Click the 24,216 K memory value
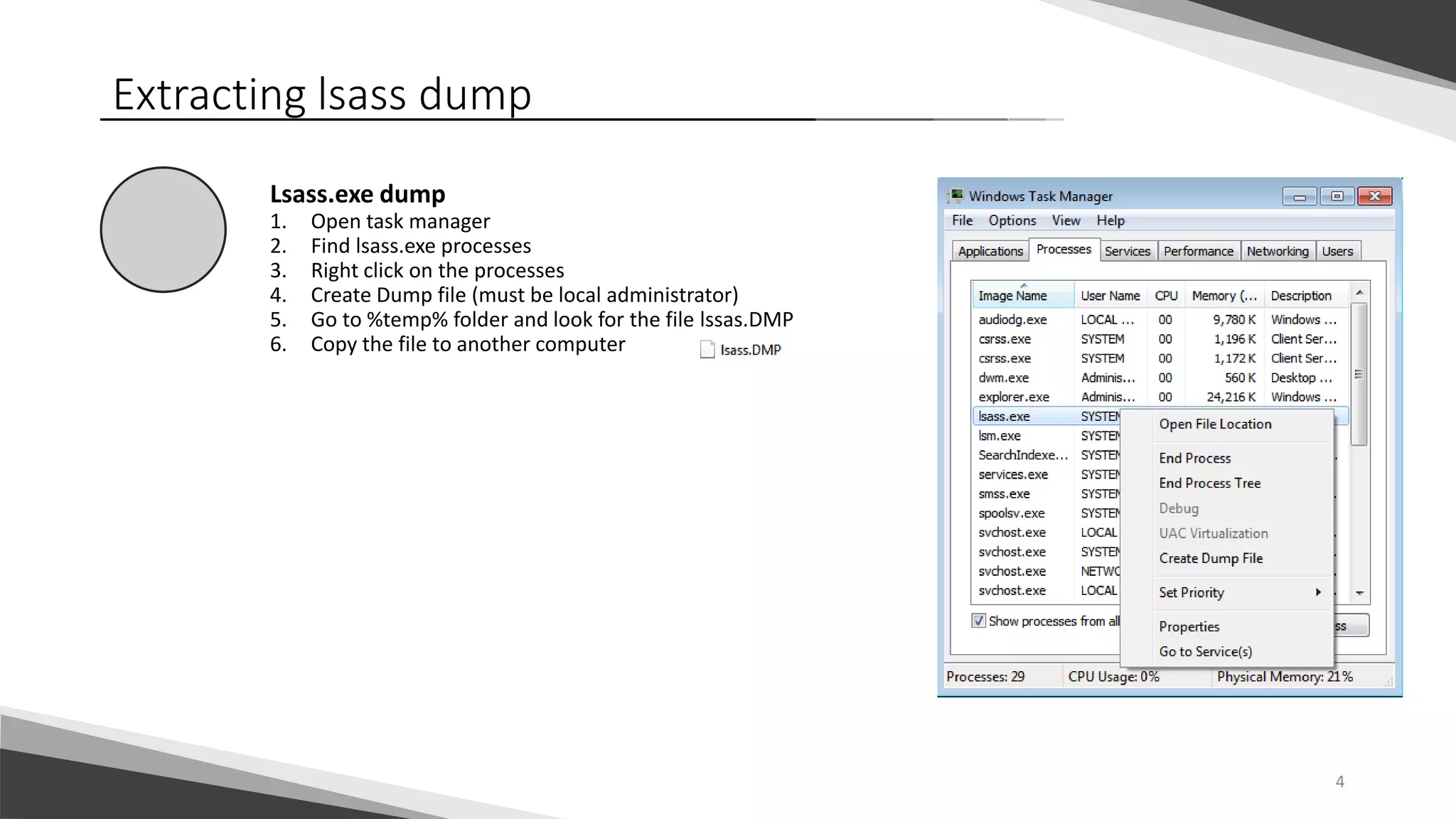The height and width of the screenshot is (819, 1456). click(1231, 397)
